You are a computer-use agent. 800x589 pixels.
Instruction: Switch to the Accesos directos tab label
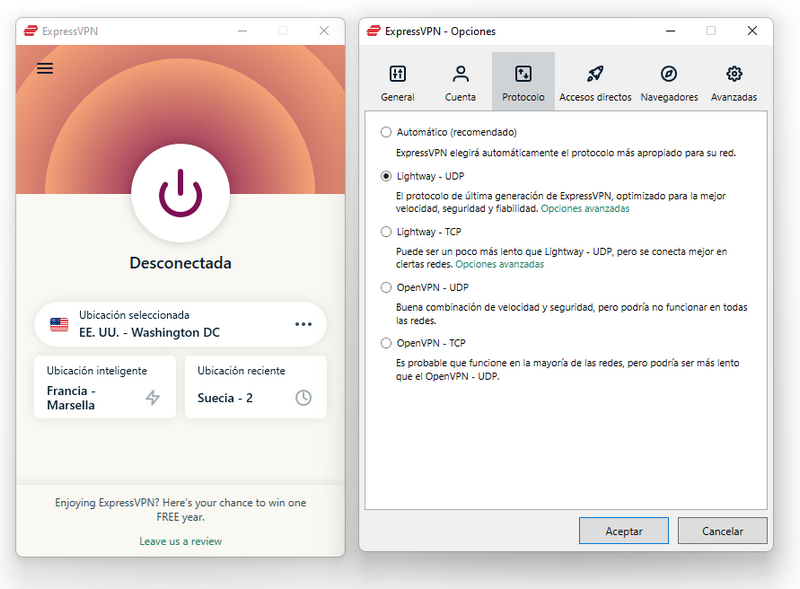[x=595, y=97]
